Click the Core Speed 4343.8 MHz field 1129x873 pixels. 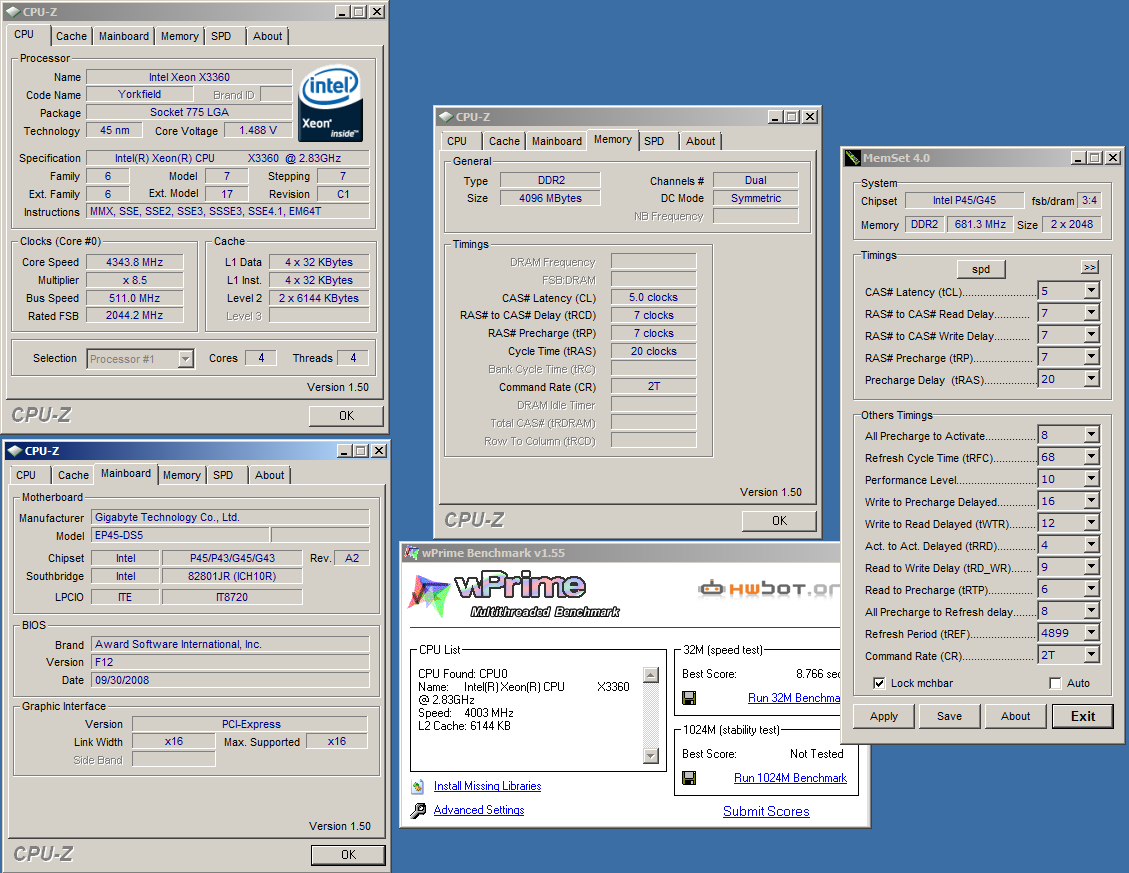click(x=135, y=262)
